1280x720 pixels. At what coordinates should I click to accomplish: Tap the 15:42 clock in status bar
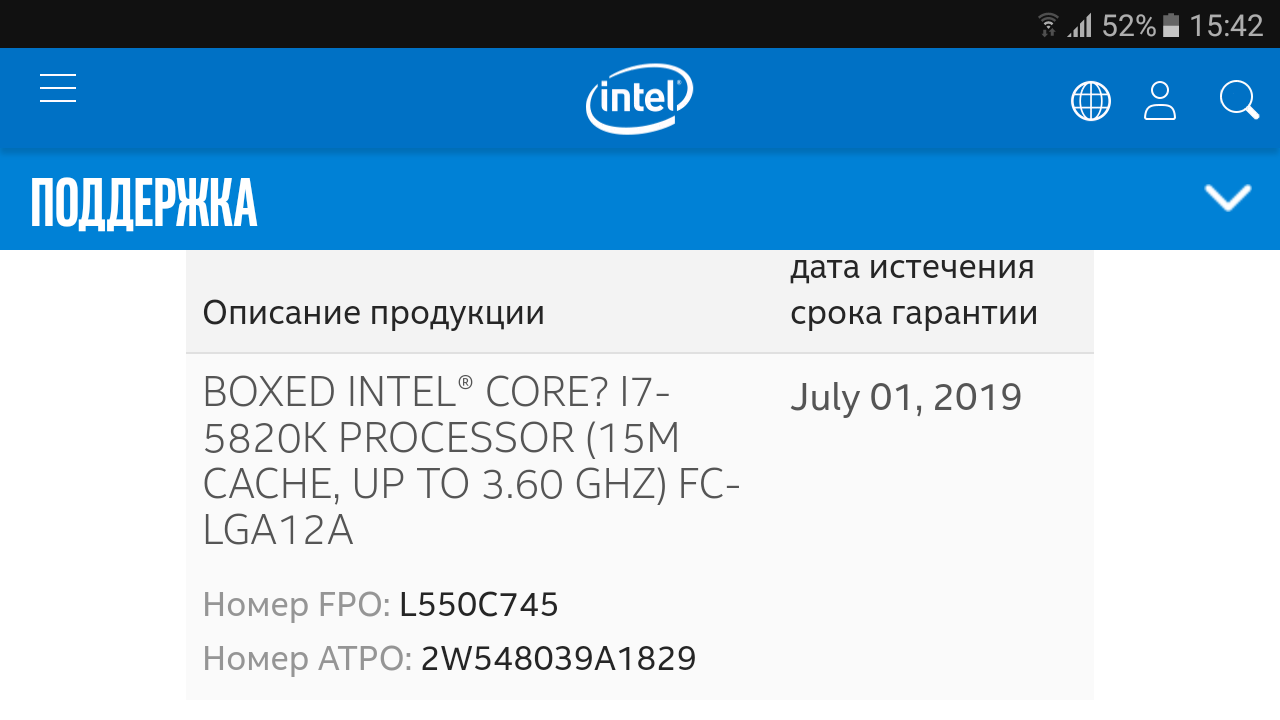pos(1227,25)
